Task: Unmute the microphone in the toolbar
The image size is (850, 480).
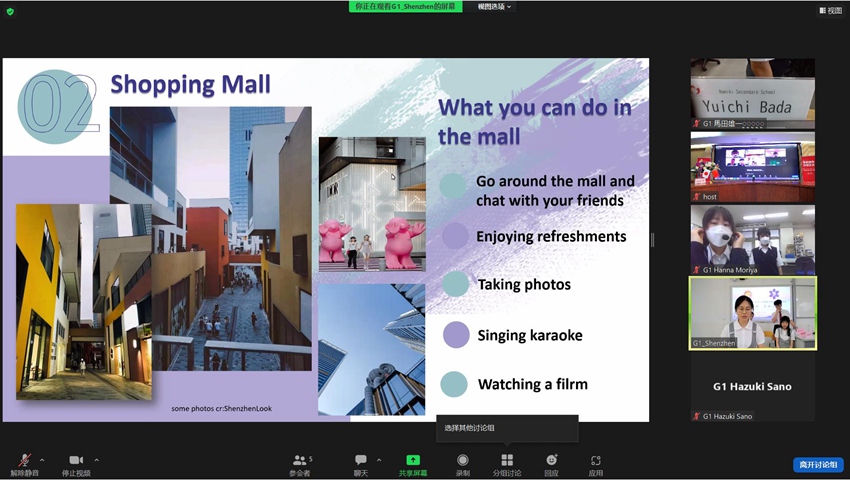Action: tap(23, 462)
